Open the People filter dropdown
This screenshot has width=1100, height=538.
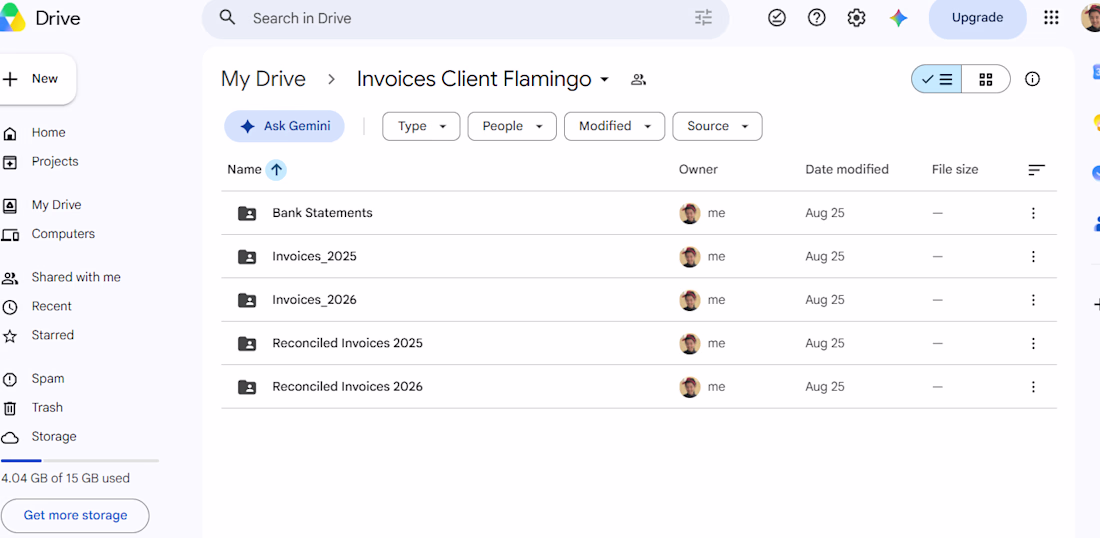point(512,126)
